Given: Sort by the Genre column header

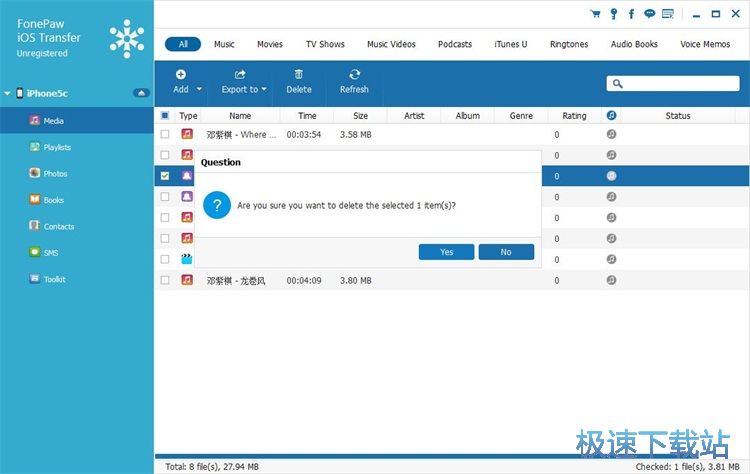Looking at the screenshot, I should pos(521,116).
